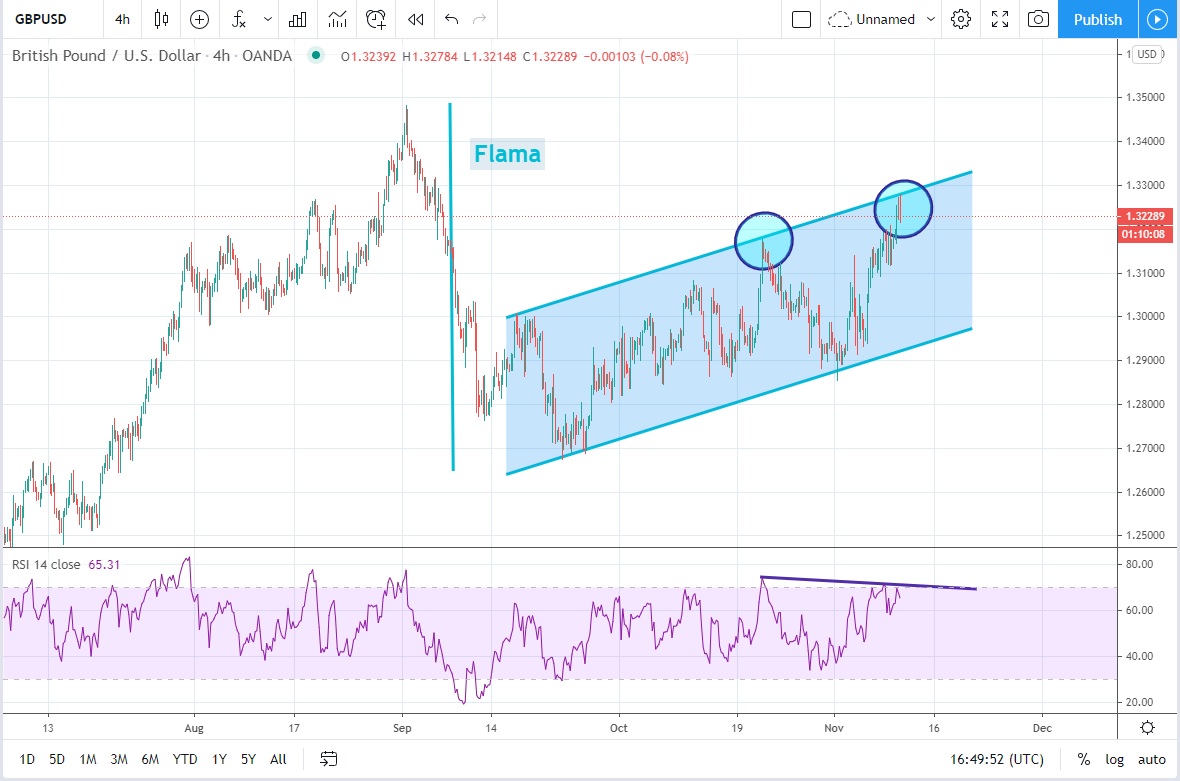This screenshot has width=1180, height=781.
Task: Select the All date range
Action: [278, 759]
